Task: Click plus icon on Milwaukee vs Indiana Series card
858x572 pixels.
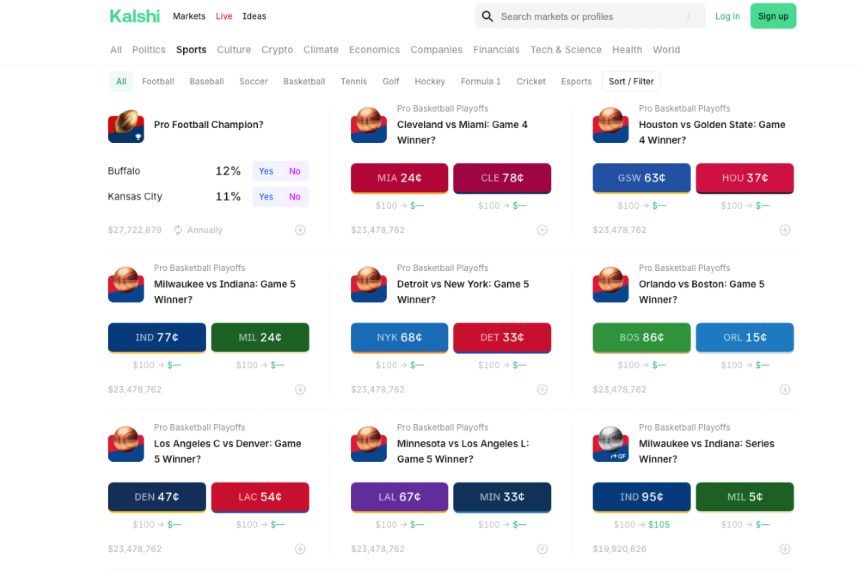Action: click(x=785, y=548)
